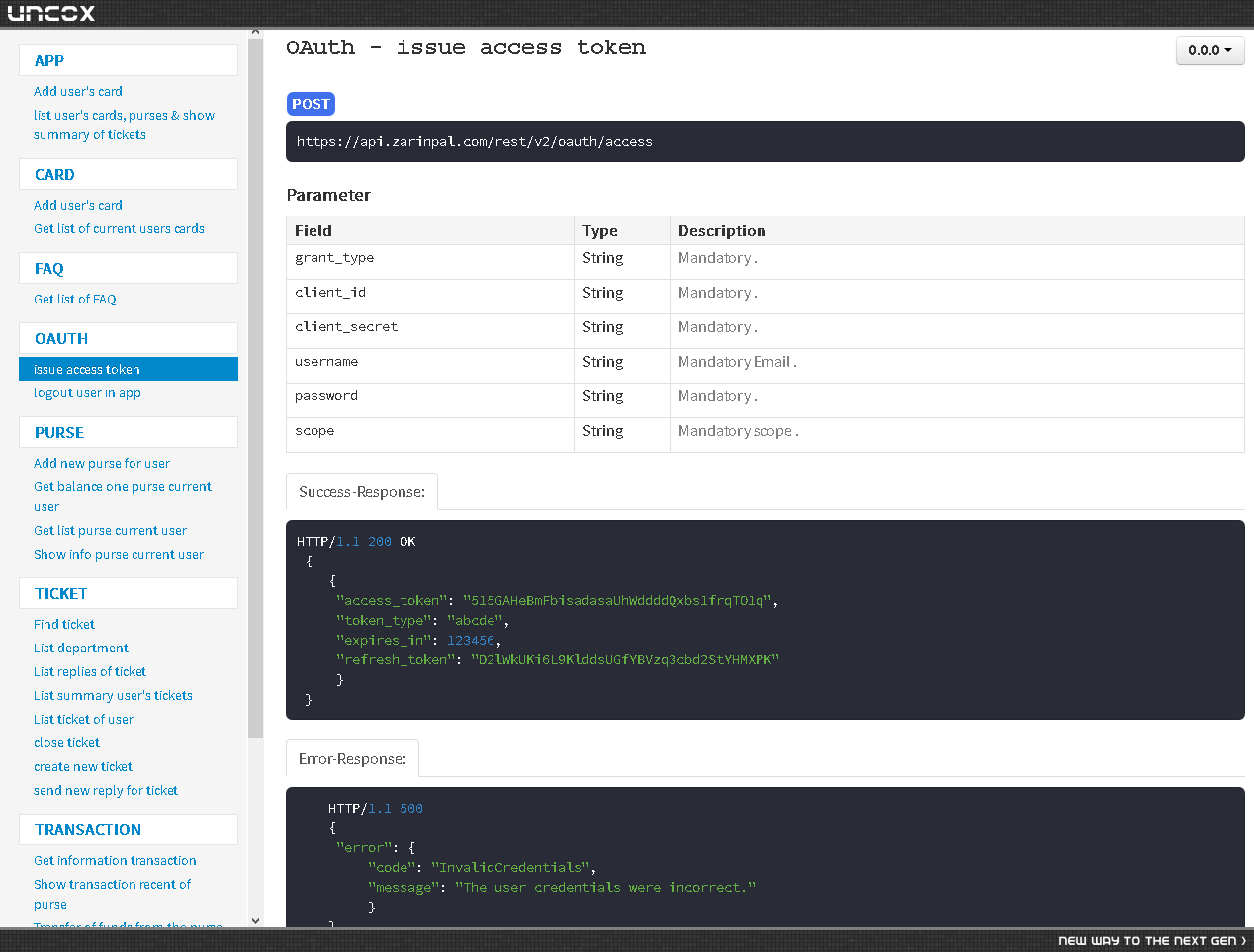
Task: Click the POST method badge
Action: coord(311,104)
